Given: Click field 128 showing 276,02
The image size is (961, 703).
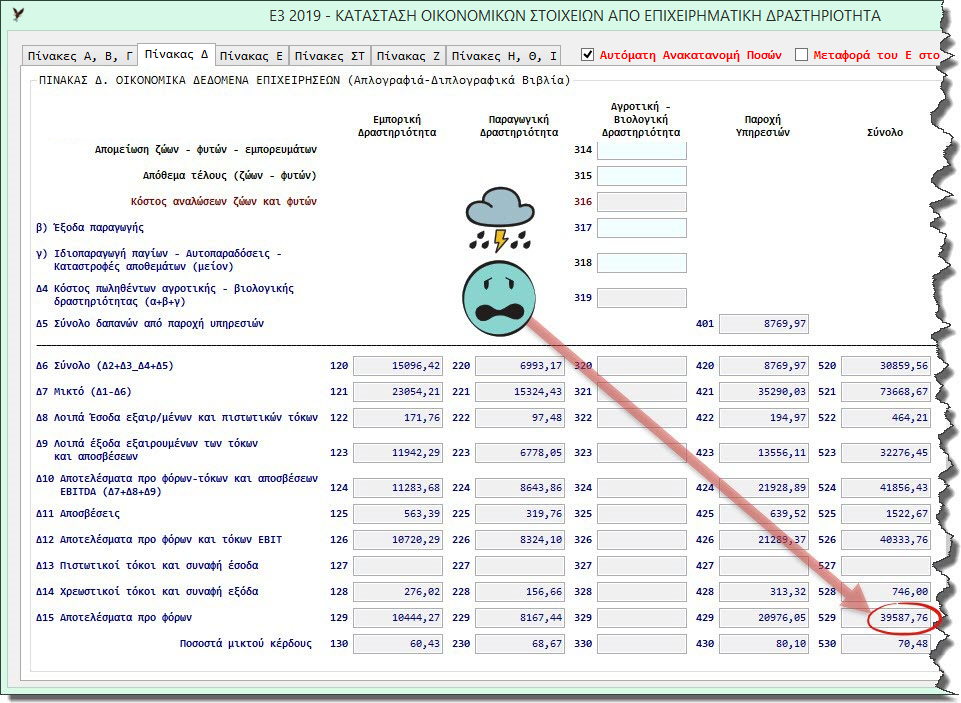Looking at the screenshot, I should coord(398,592).
